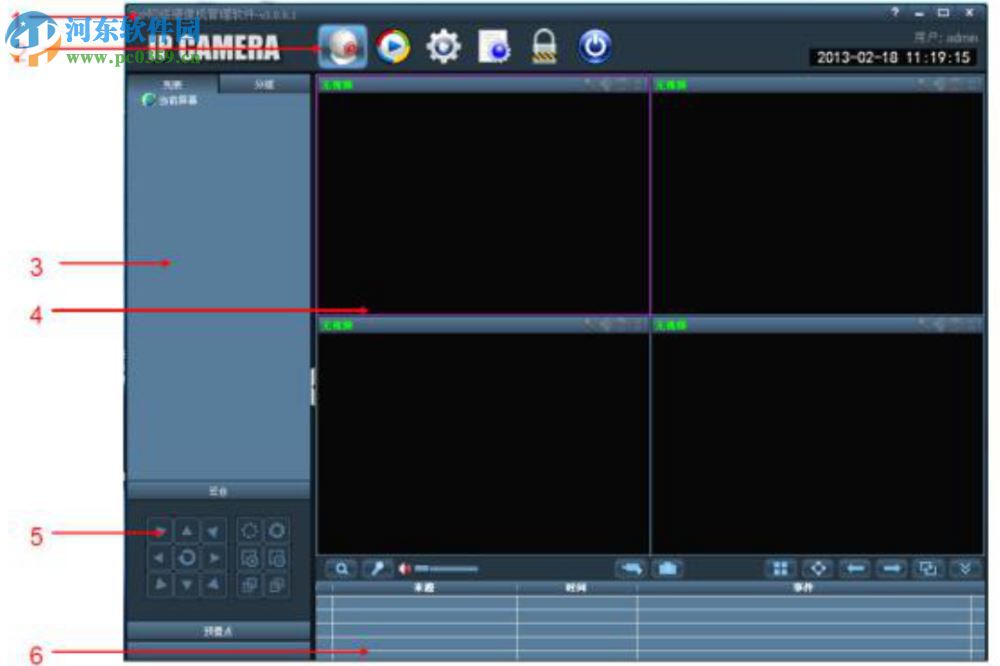Screen dimensions: 1000x666
Task: Adjust the volume slider
Action: pyautogui.click(x=446, y=568)
